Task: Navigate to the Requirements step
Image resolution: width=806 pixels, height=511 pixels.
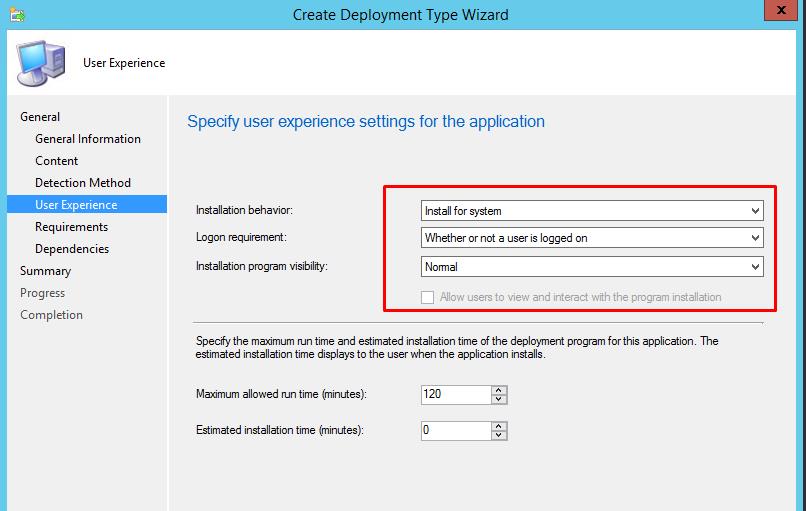Action: 71,227
